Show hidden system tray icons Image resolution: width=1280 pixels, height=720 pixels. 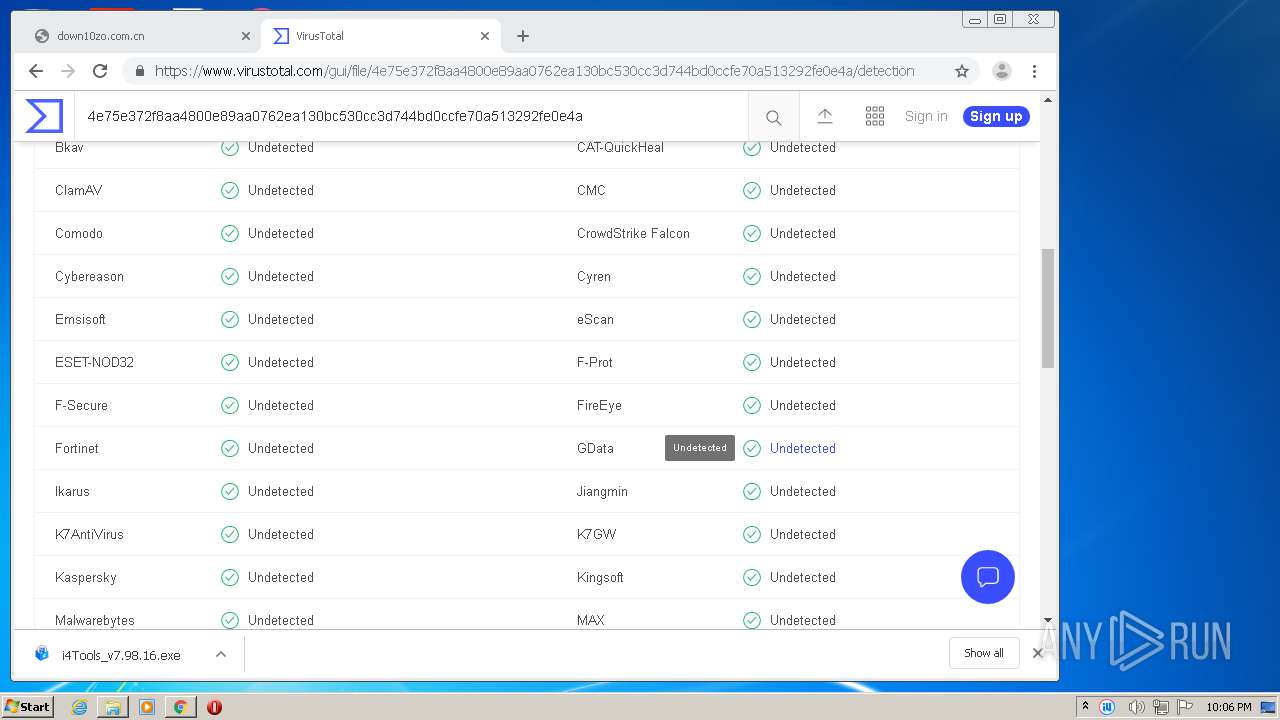1086,707
